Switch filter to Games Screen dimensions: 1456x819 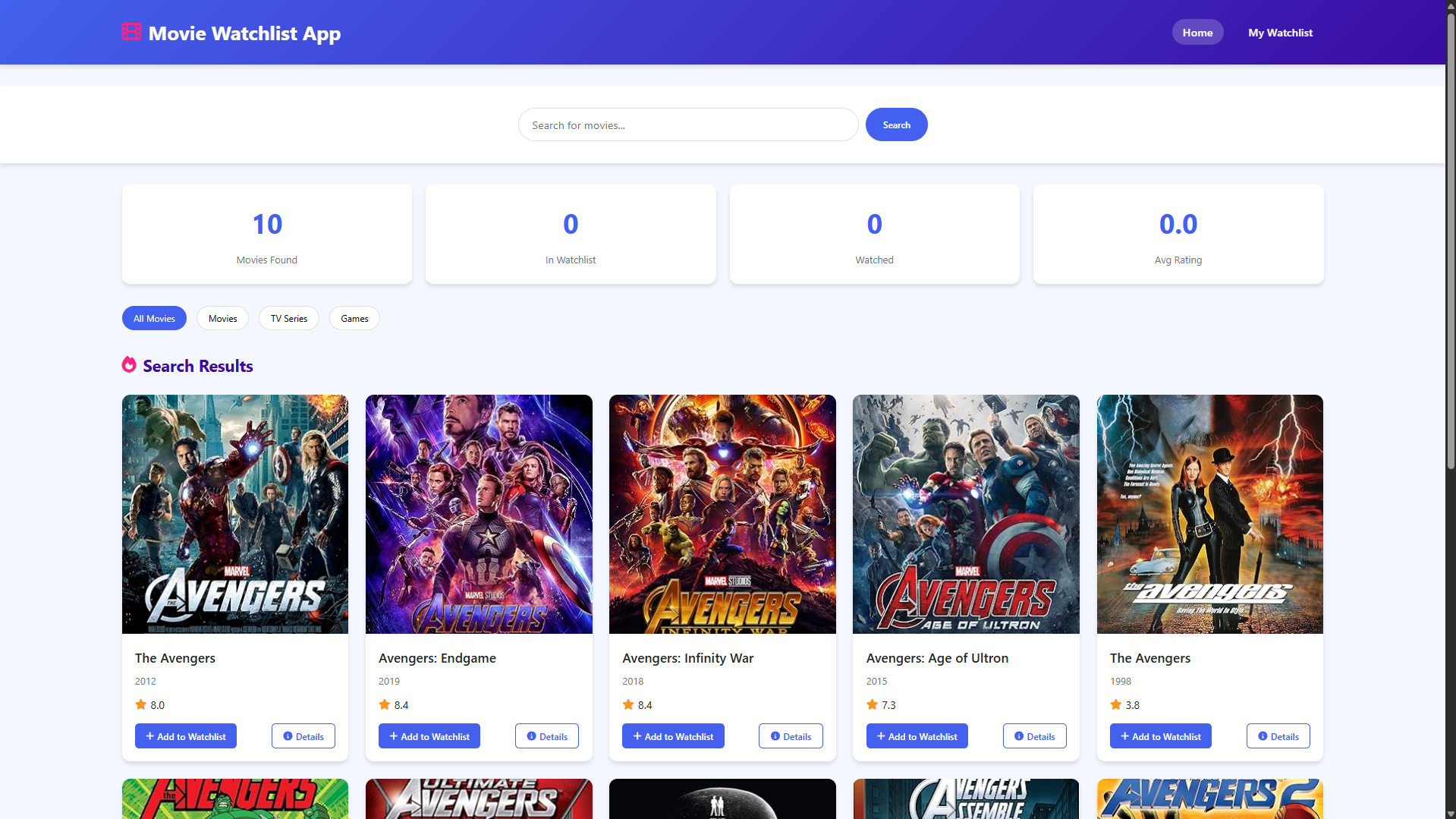354,318
